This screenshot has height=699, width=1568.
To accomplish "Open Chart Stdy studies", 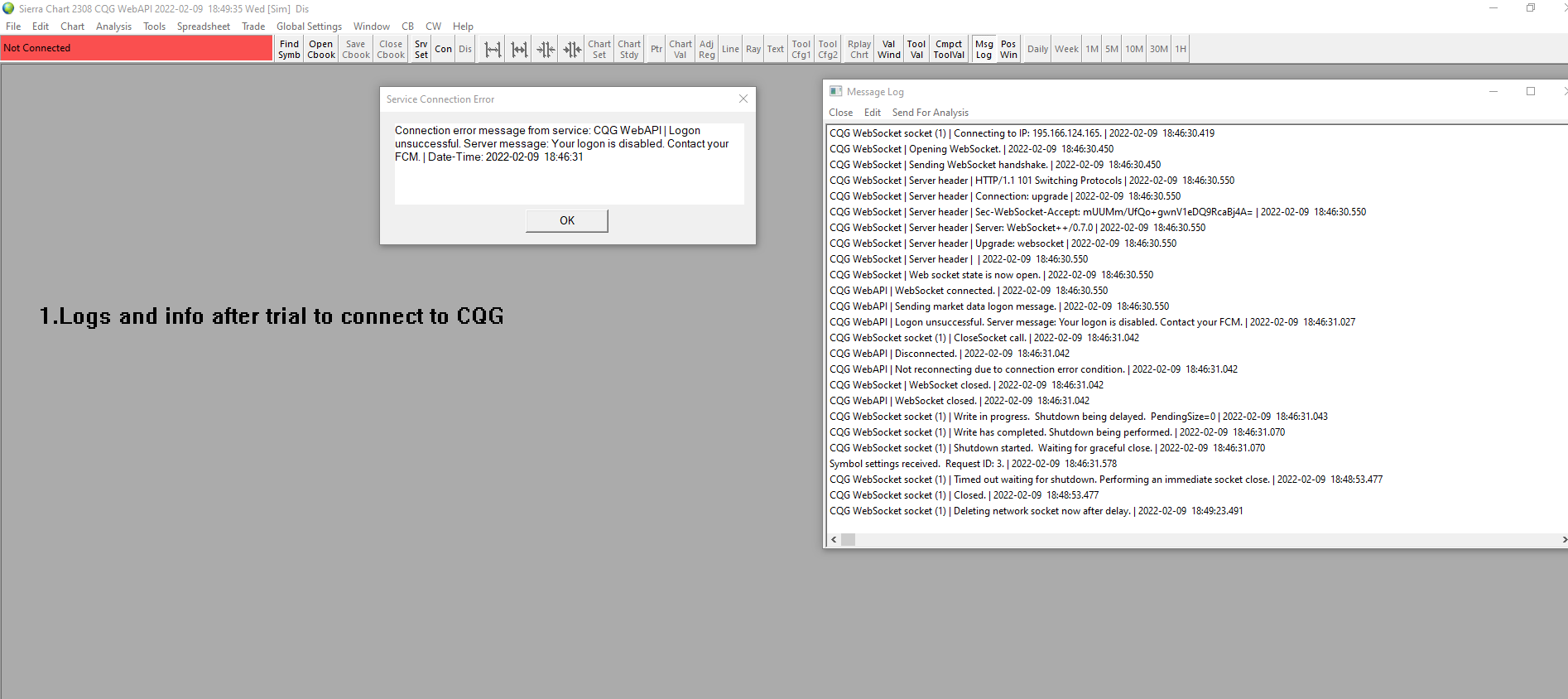I will (629, 49).
